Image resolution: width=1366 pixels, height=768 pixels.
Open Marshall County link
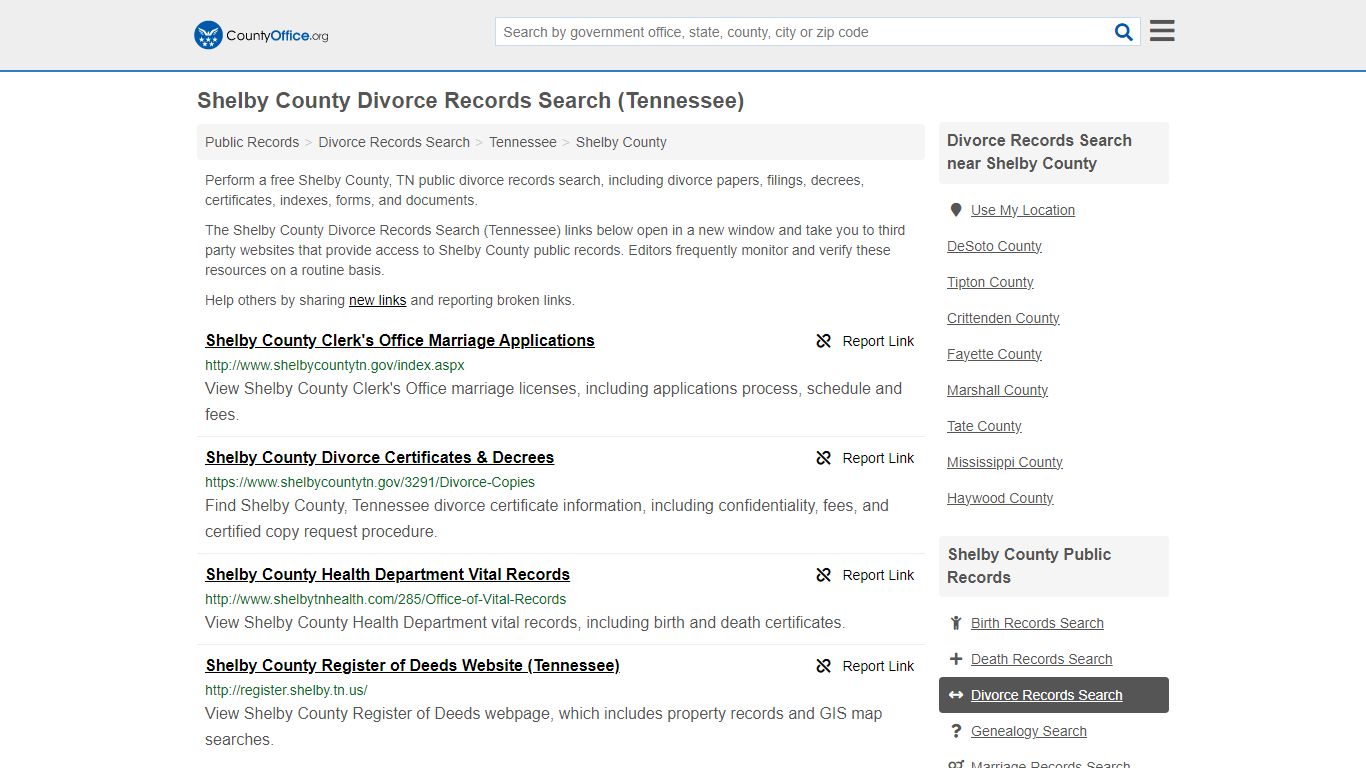point(997,390)
